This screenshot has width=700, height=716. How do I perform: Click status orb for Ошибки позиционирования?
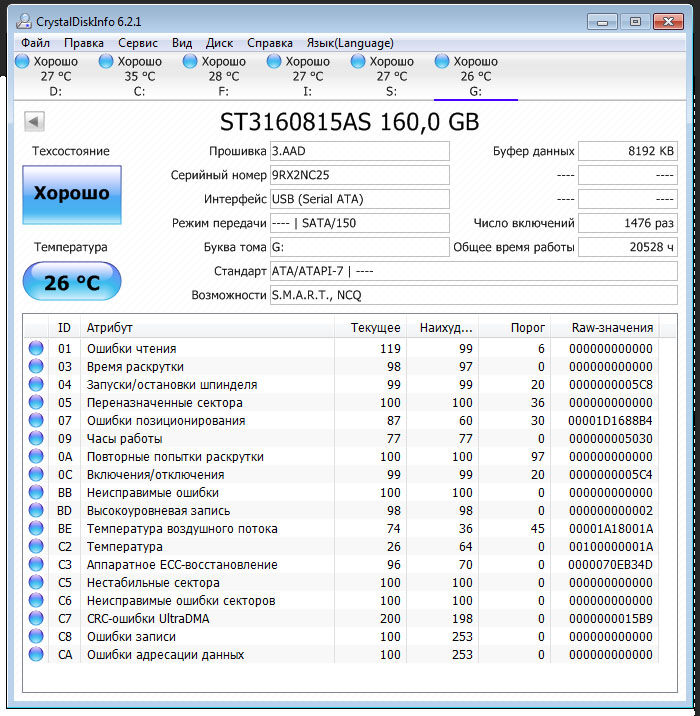(x=36, y=420)
